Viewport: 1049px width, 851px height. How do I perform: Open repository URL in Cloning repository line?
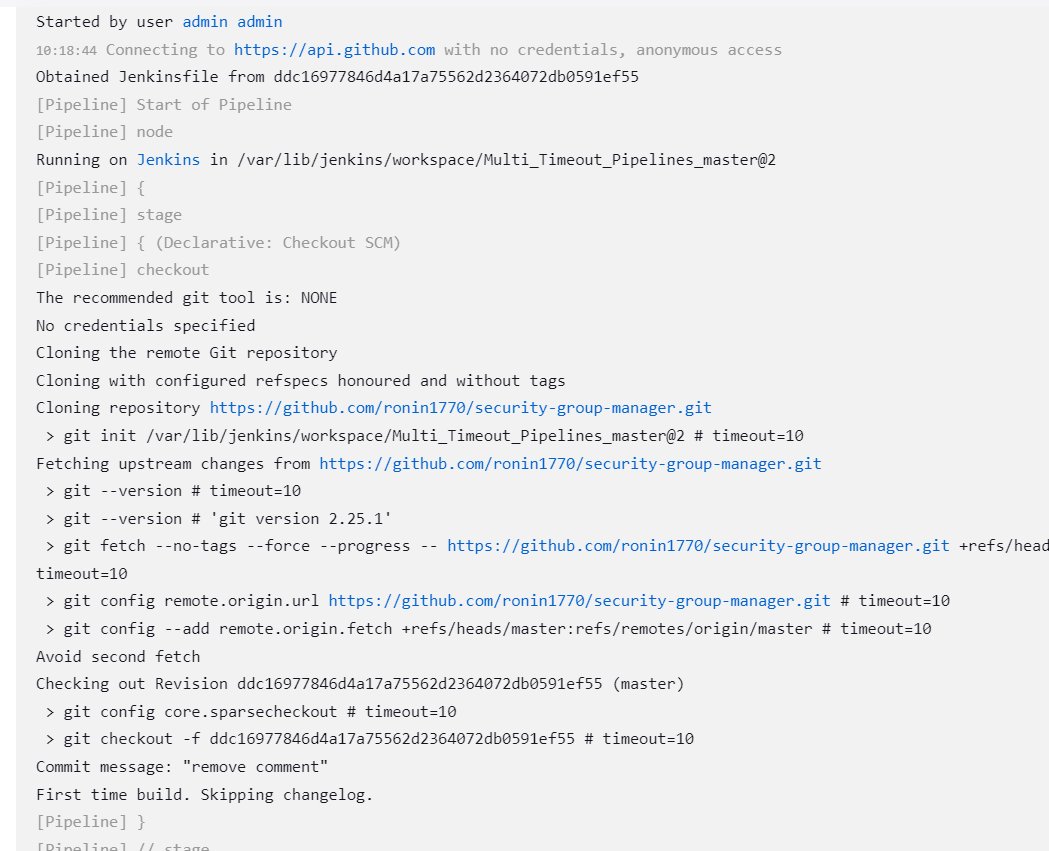pyautogui.click(x=460, y=407)
